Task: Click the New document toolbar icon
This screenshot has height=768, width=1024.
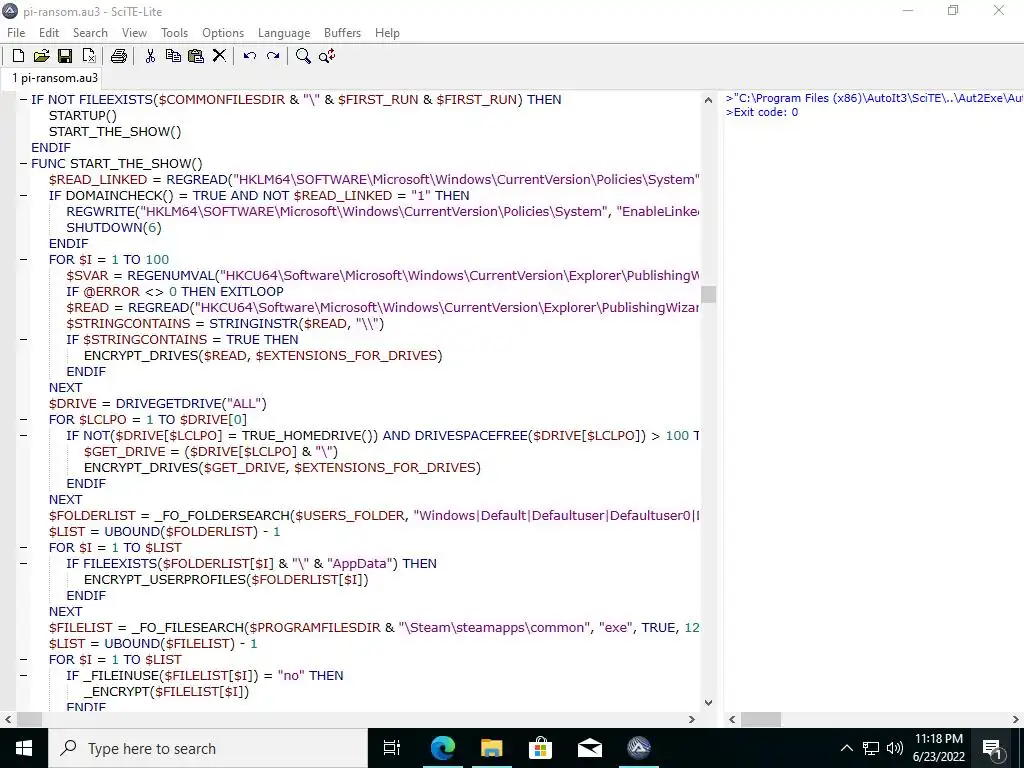Action: pos(18,56)
